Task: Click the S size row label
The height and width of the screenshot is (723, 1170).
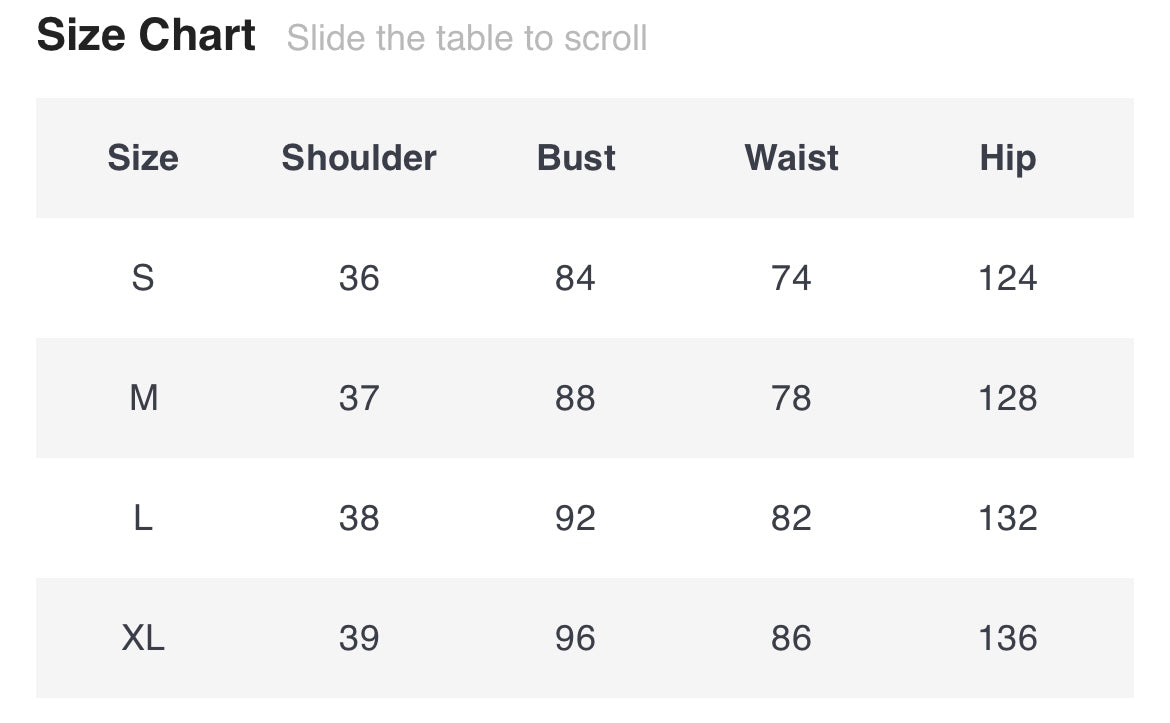Action: (x=143, y=278)
